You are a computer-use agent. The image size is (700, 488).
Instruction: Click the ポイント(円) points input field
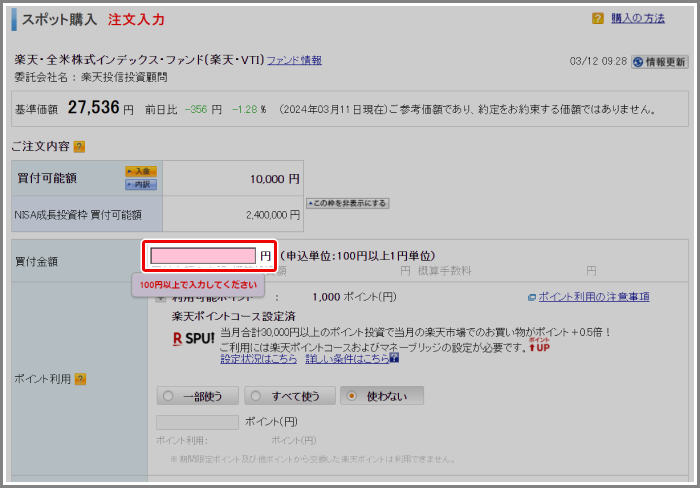(x=197, y=422)
